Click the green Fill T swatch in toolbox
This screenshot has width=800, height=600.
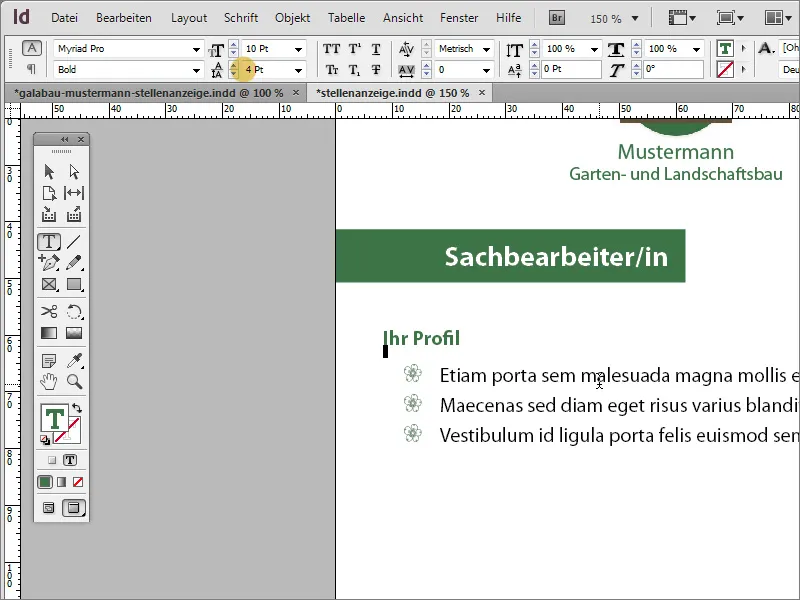55,418
